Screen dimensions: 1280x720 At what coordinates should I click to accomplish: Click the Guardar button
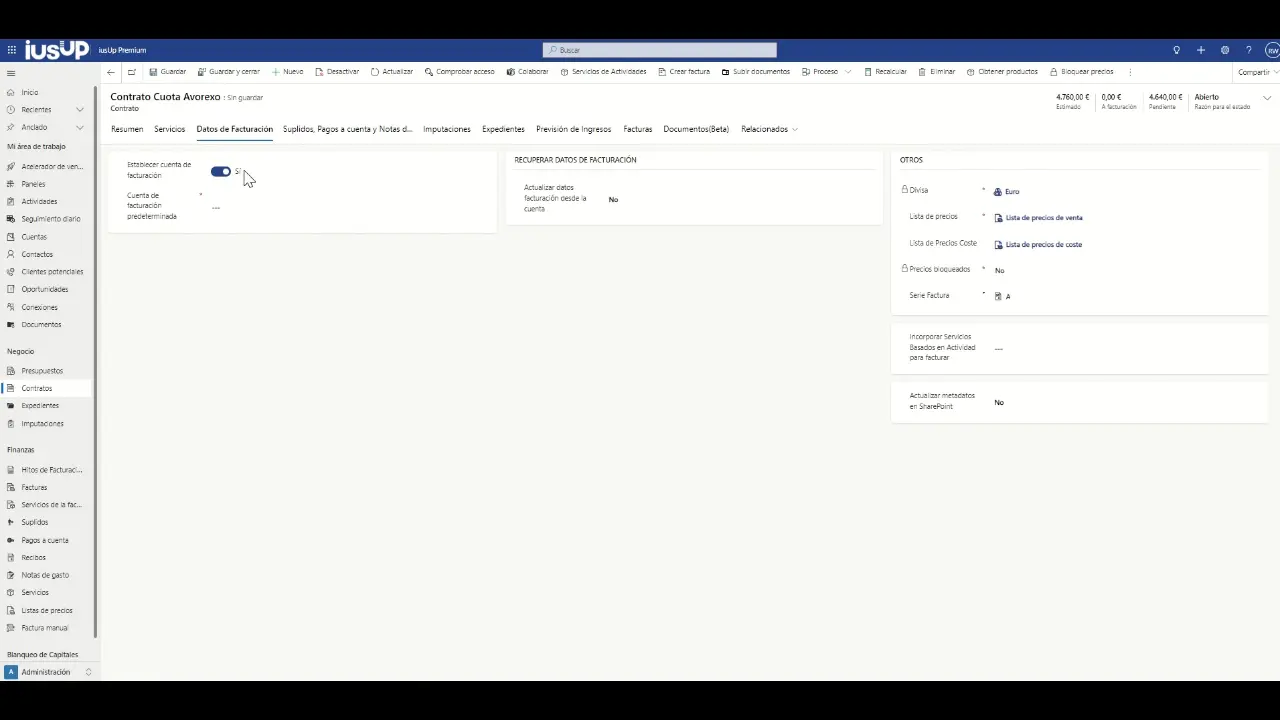point(167,72)
